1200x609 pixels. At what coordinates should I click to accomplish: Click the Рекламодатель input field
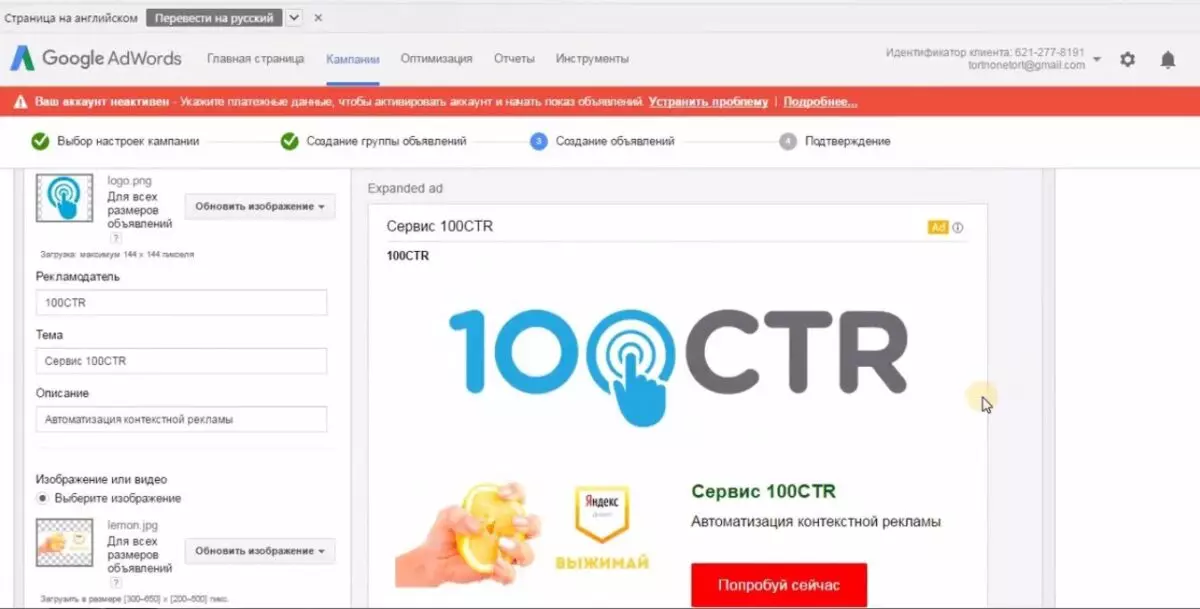[x=181, y=303]
